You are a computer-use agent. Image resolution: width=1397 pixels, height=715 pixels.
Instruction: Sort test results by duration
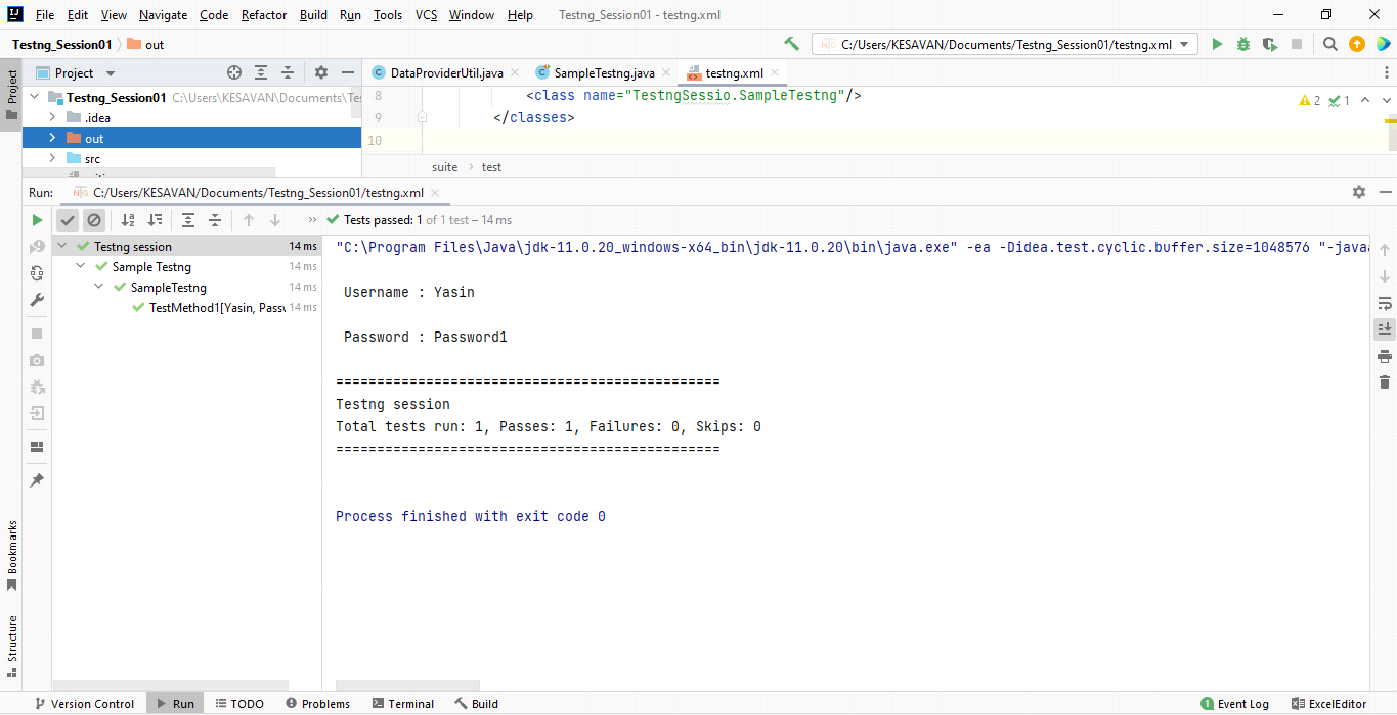154,220
